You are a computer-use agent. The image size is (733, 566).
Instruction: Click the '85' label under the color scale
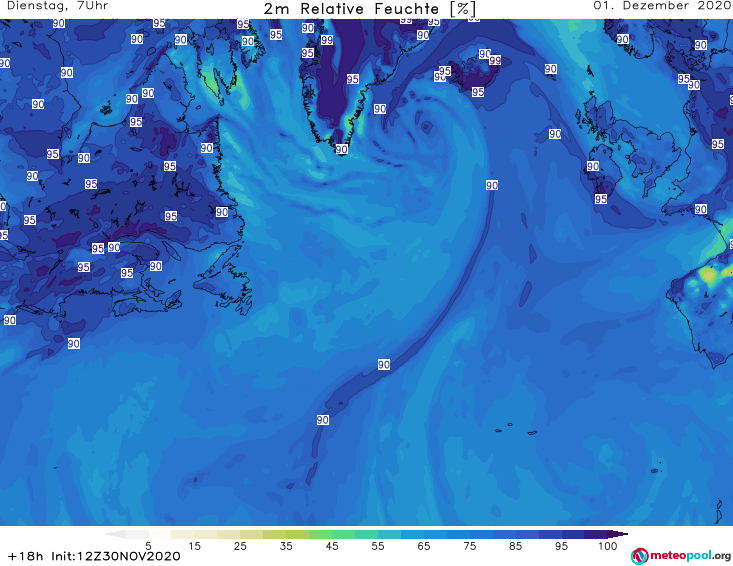coord(516,546)
